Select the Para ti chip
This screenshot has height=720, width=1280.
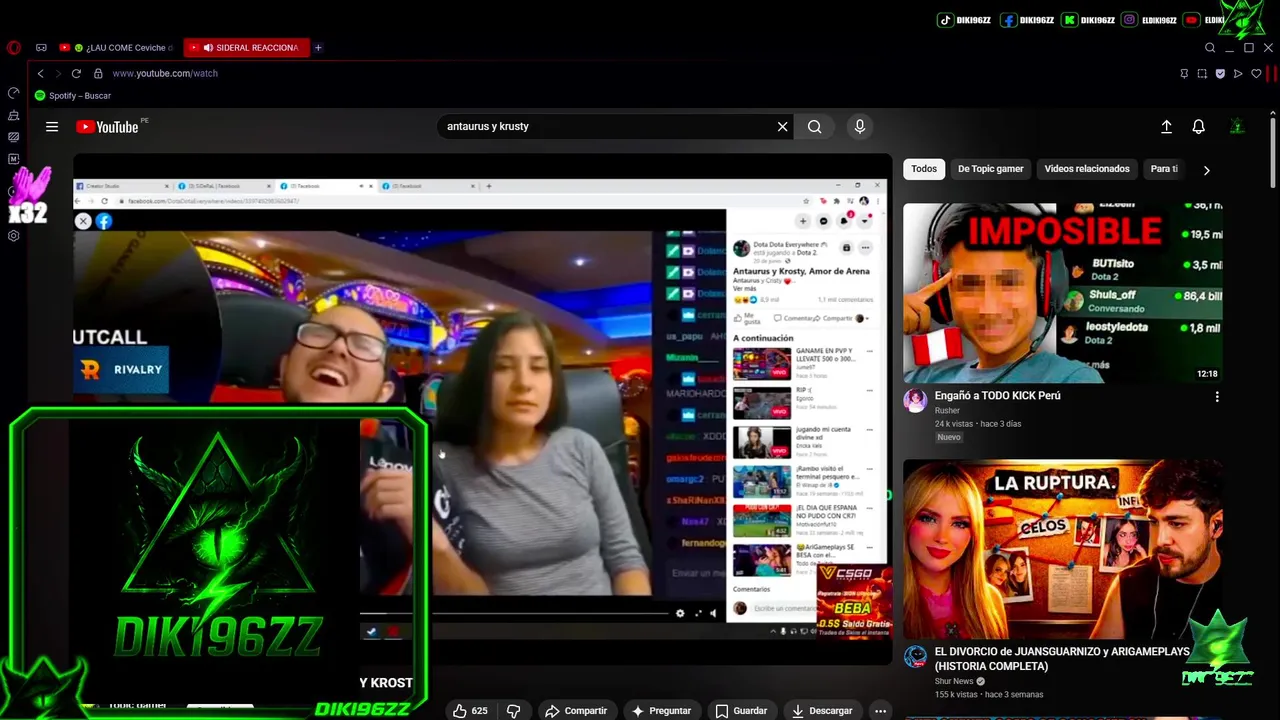click(x=1164, y=169)
